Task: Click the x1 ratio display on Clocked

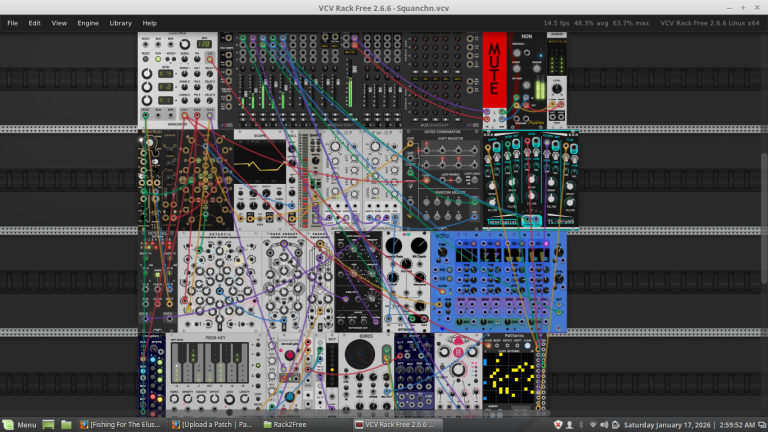Action: click(x=165, y=99)
